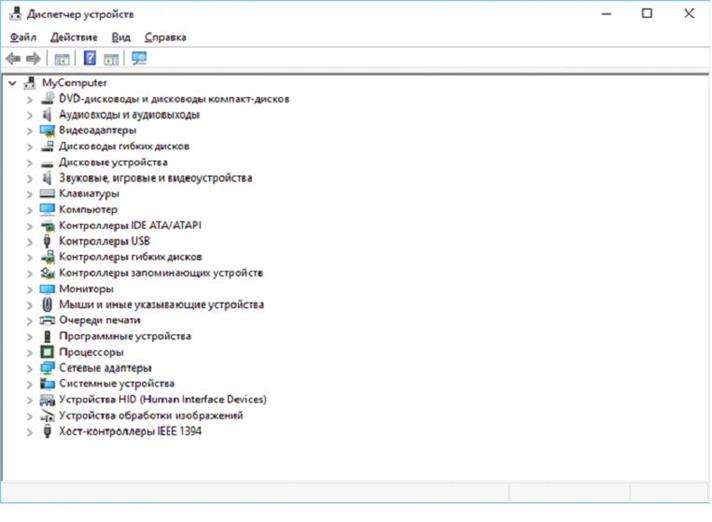Screen dimensions: 712x522
Task: Expand the Устройства обработки изображений category
Action: (x=30, y=416)
